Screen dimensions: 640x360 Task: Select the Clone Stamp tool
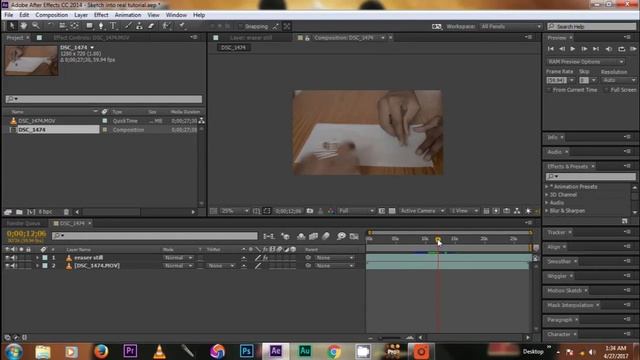(x=140, y=26)
